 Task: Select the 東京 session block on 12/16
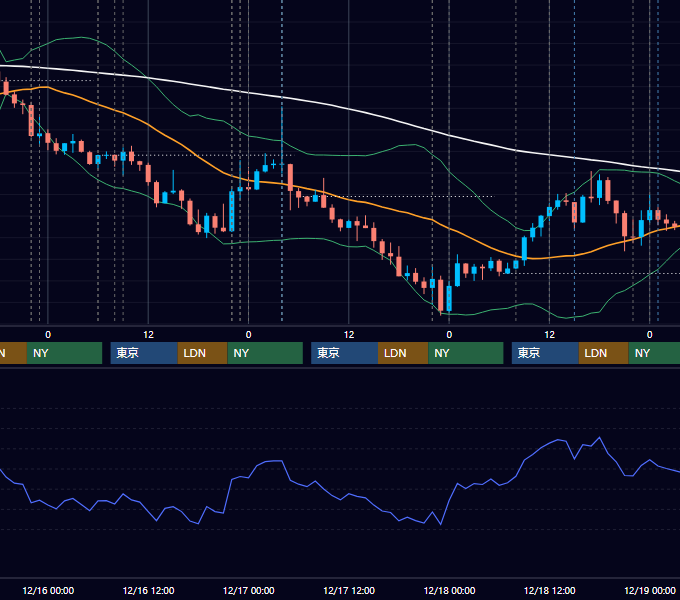pos(144,353)
